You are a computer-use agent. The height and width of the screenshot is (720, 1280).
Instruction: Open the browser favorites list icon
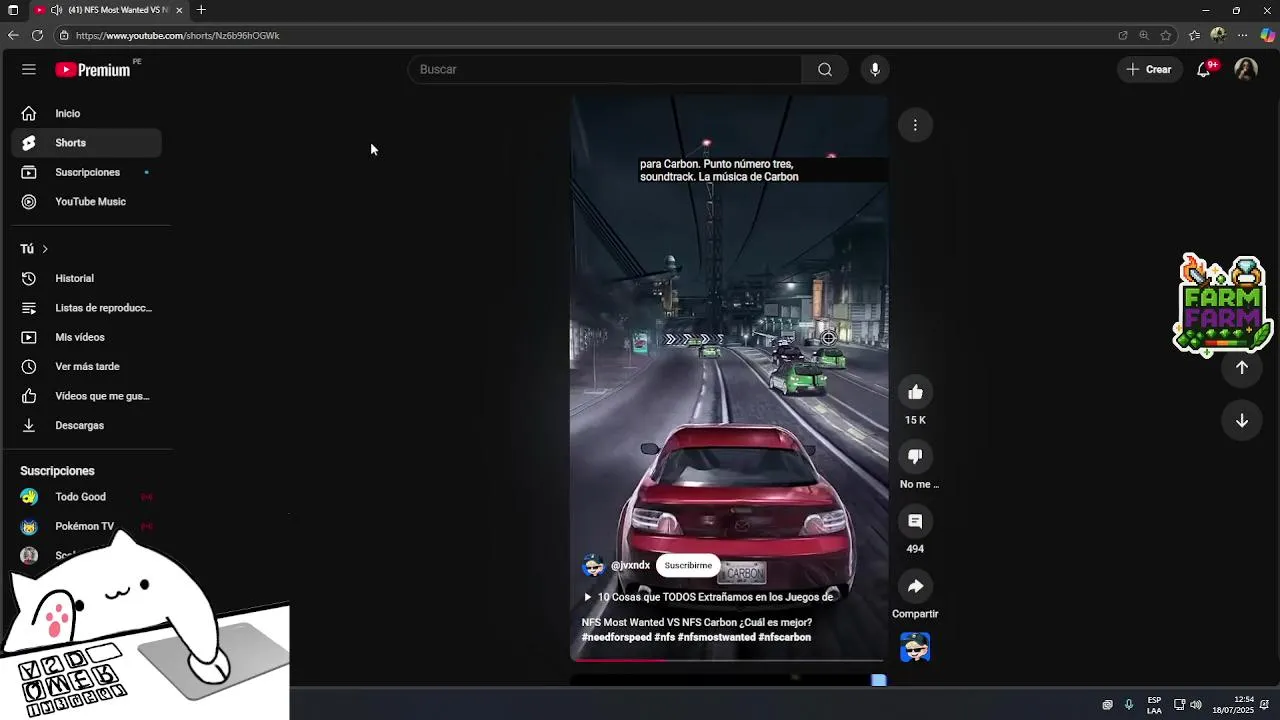coord(1194,35)
